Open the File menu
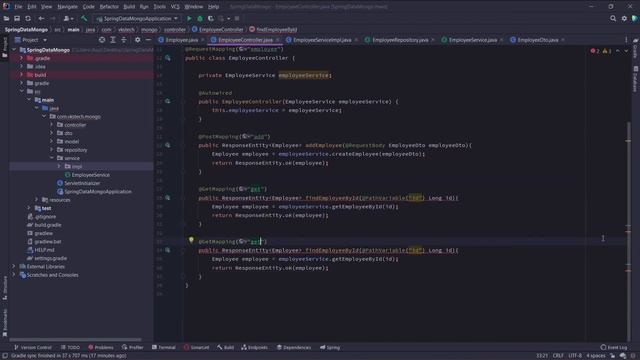640x360 pixels. 18,7
